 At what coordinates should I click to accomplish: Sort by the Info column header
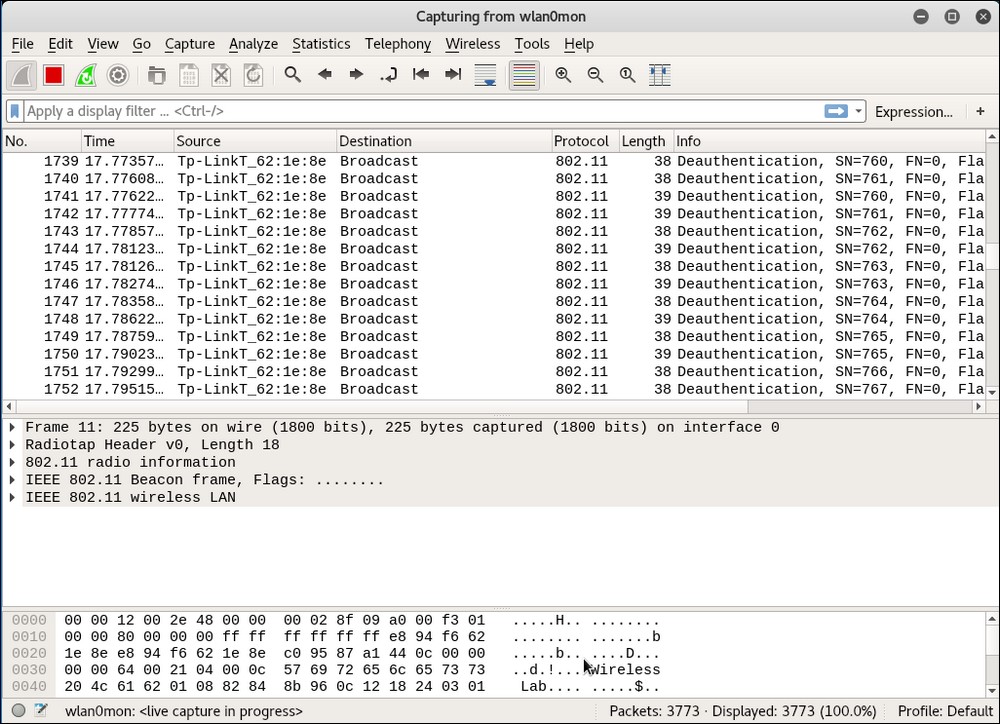829,141
